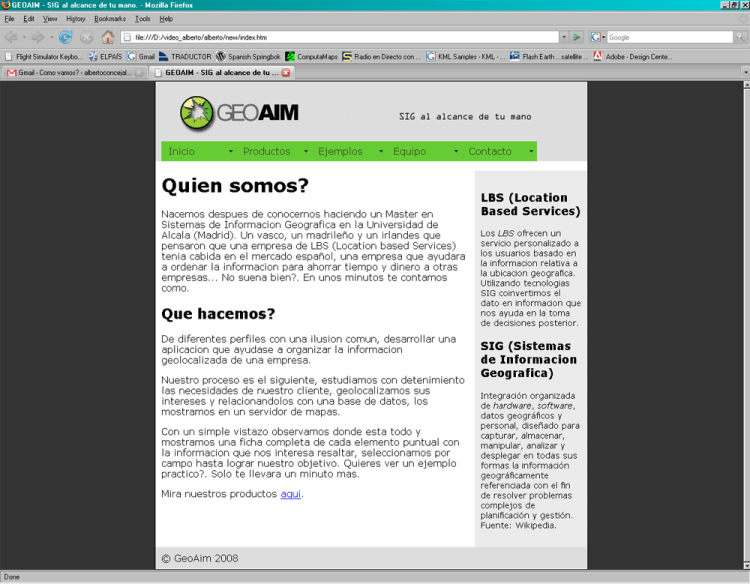Open the Flash Earth satellite bookmark

click(549, 56)
